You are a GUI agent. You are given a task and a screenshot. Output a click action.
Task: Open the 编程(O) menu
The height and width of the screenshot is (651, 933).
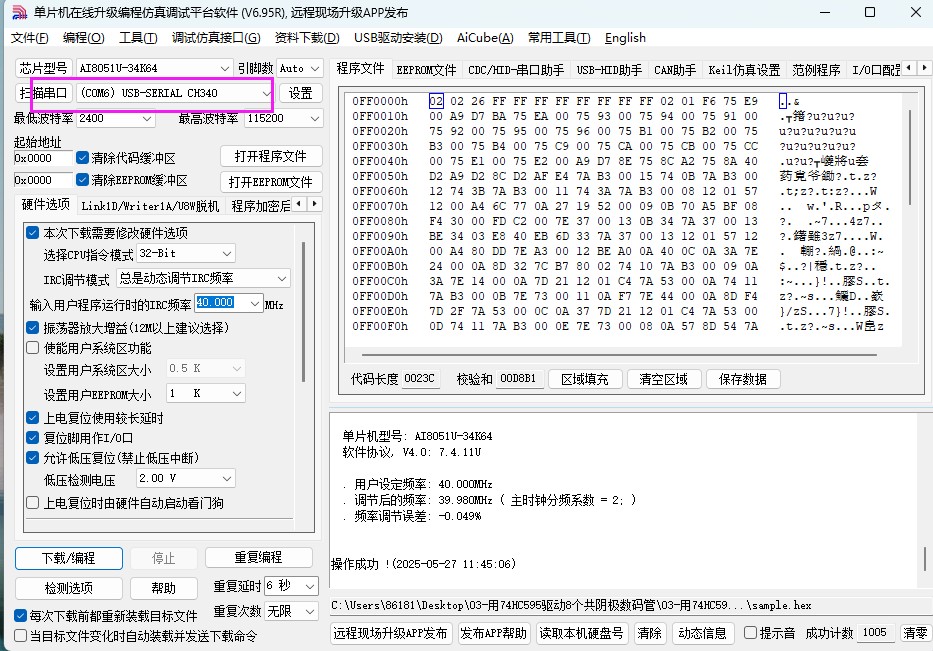tap(83, 38)
